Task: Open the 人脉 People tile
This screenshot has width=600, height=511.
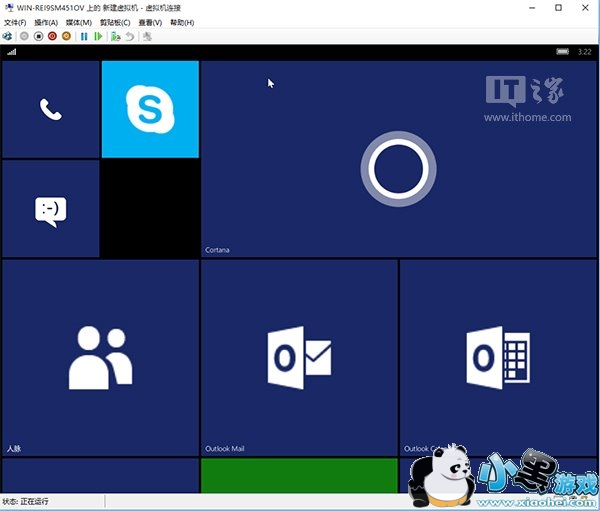Action: pyautogui.click(x=100, y=358)
